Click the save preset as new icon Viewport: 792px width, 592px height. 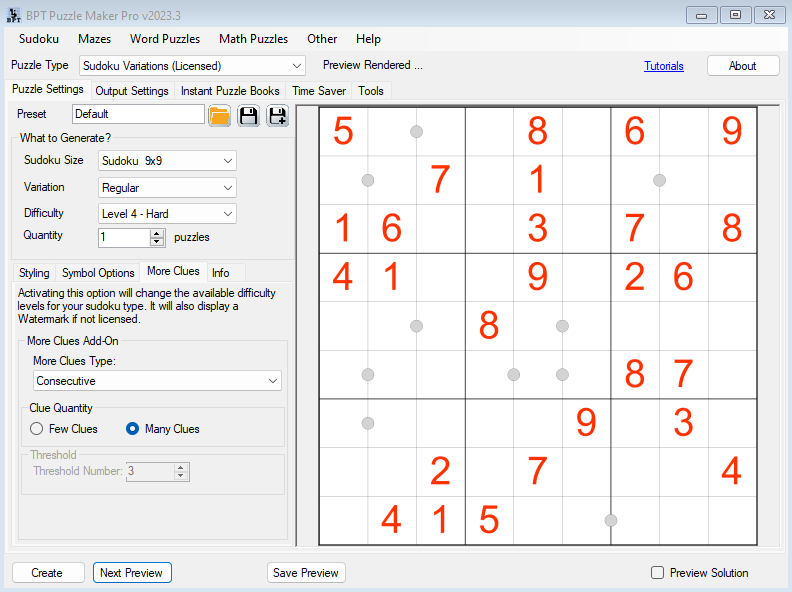(x=276, y=115)
